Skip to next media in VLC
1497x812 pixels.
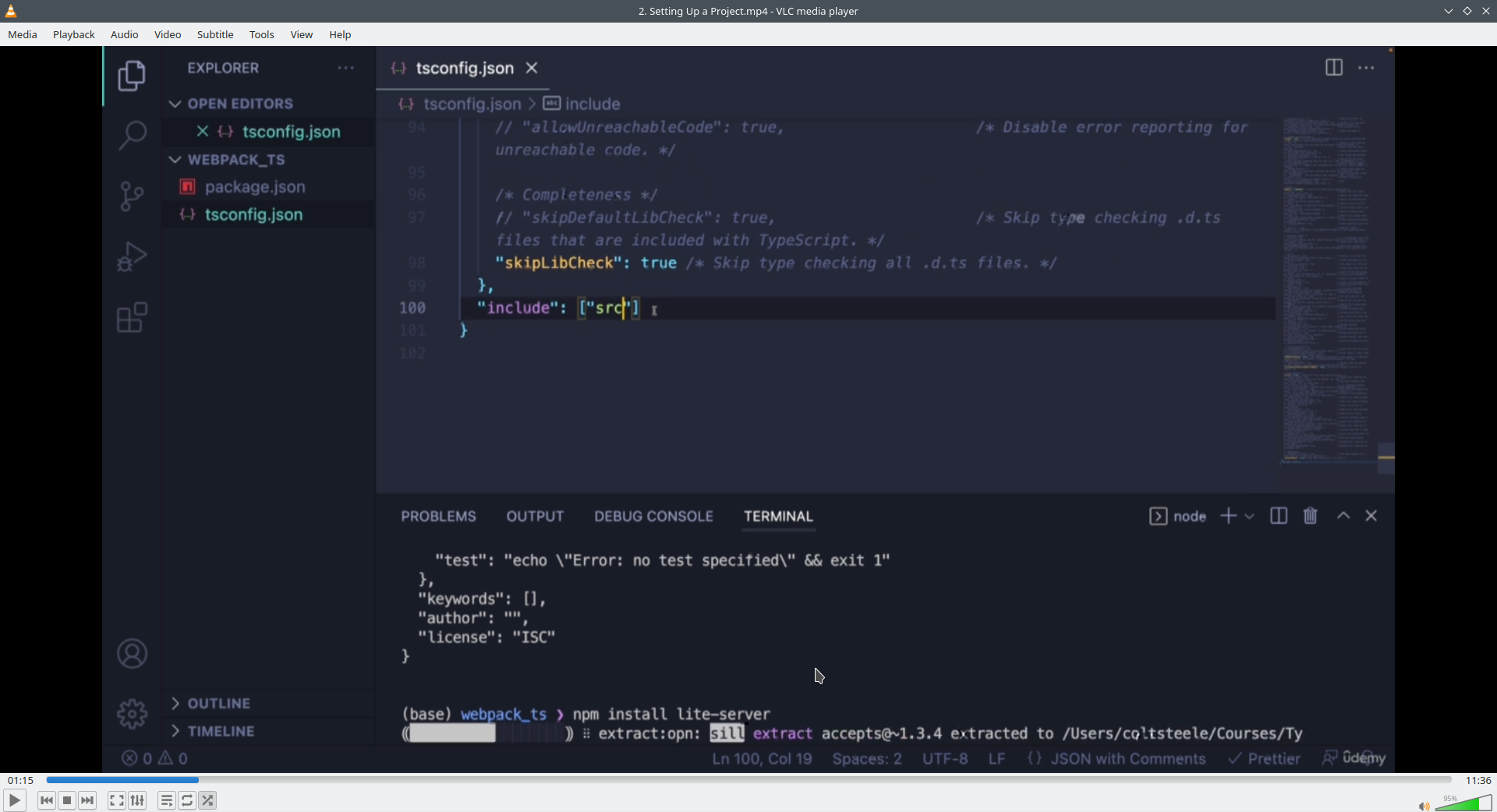pos(87,800)
